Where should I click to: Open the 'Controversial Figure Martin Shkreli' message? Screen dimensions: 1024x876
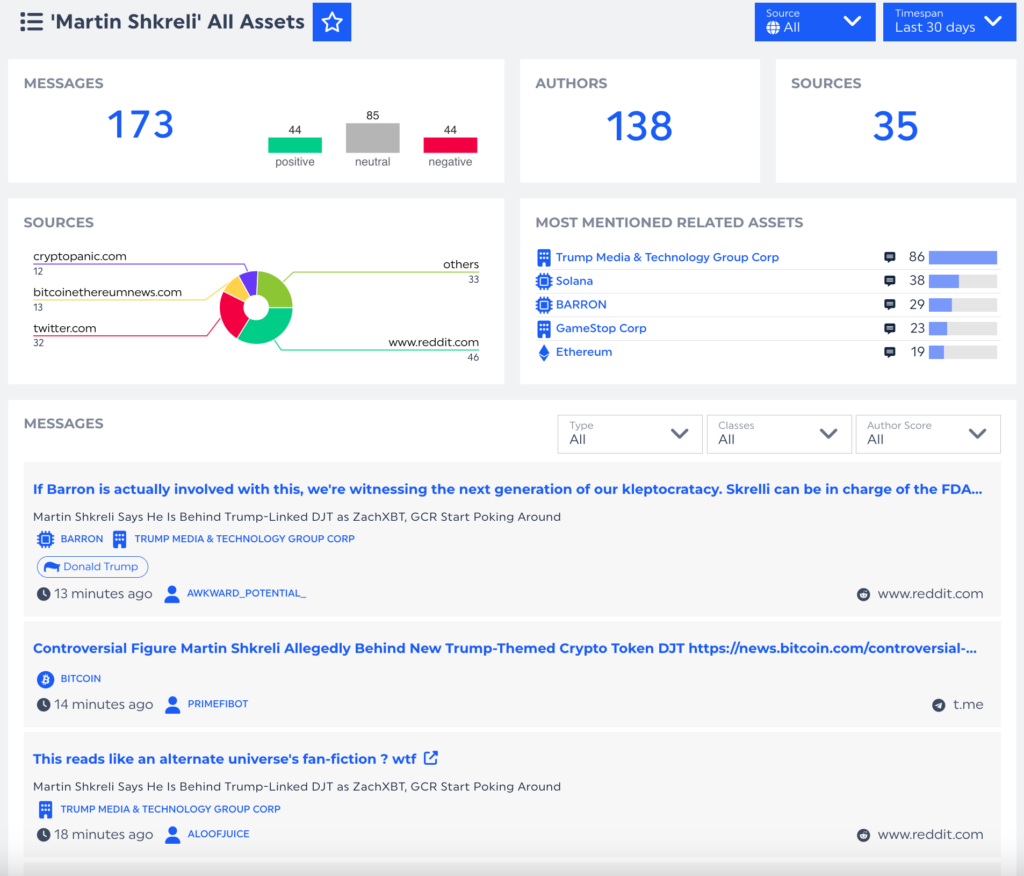coord(504,648)
